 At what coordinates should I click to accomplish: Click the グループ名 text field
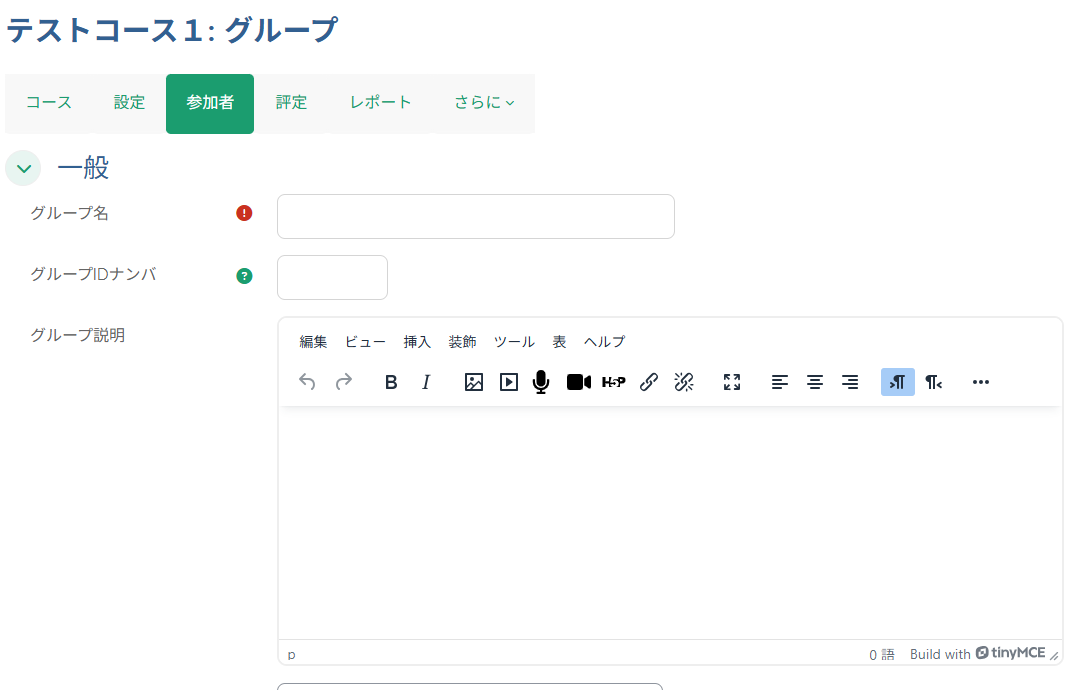click(475, 216)
